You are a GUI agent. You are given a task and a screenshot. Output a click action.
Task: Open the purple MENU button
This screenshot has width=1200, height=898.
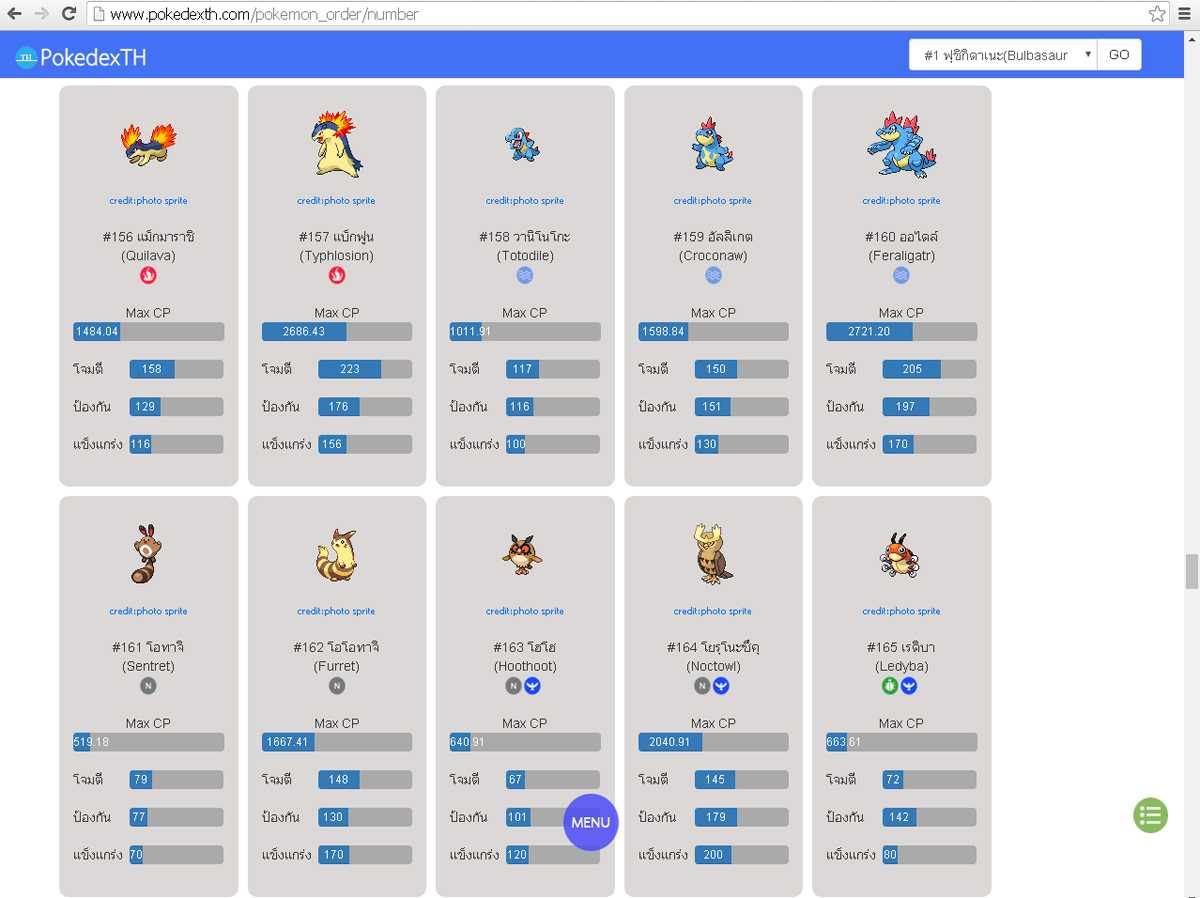[591, 822]
